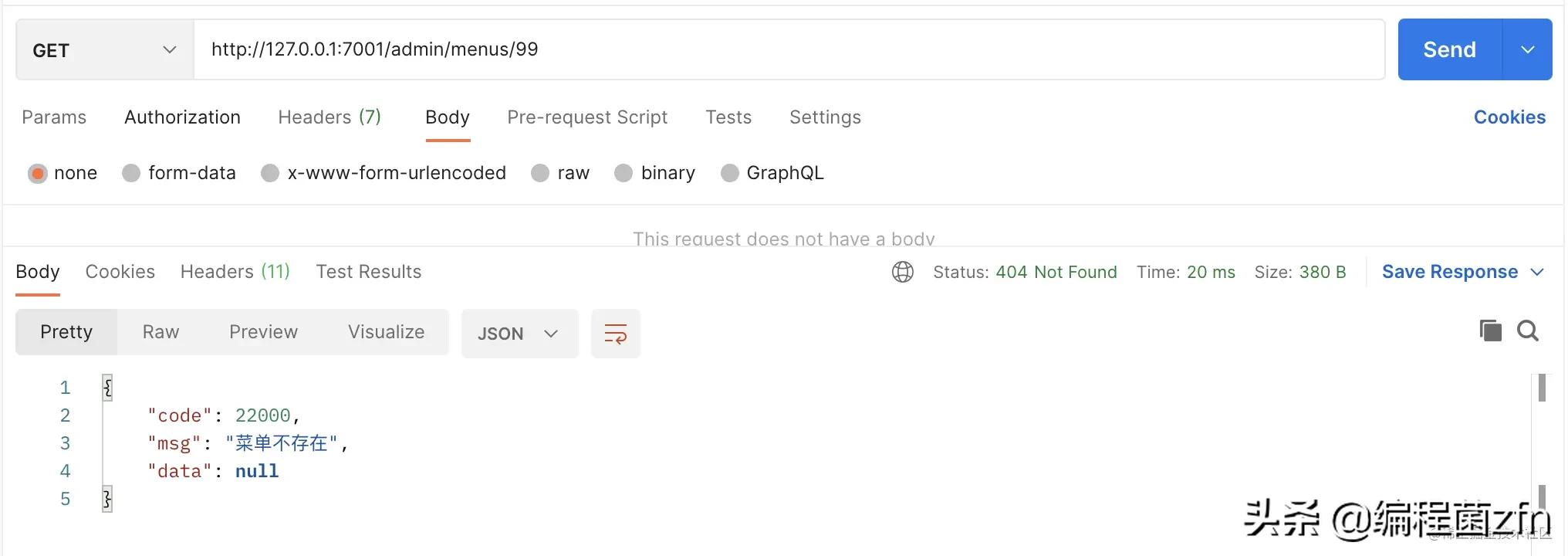Switch to the Test Results tab
The width and height of the screenshot is (1568, 556).
coord(369,272)
